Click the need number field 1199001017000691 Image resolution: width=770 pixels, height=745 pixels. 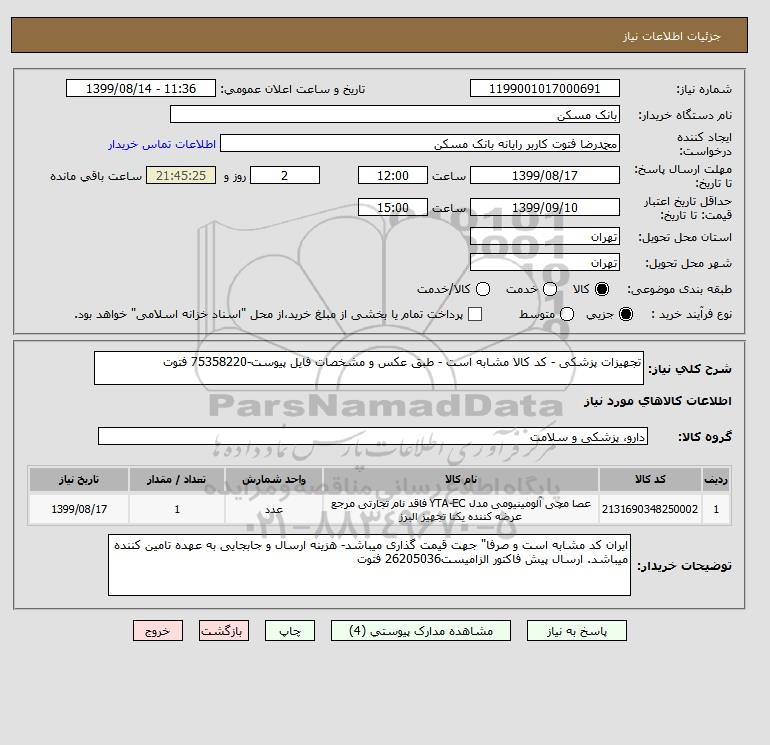545,88
